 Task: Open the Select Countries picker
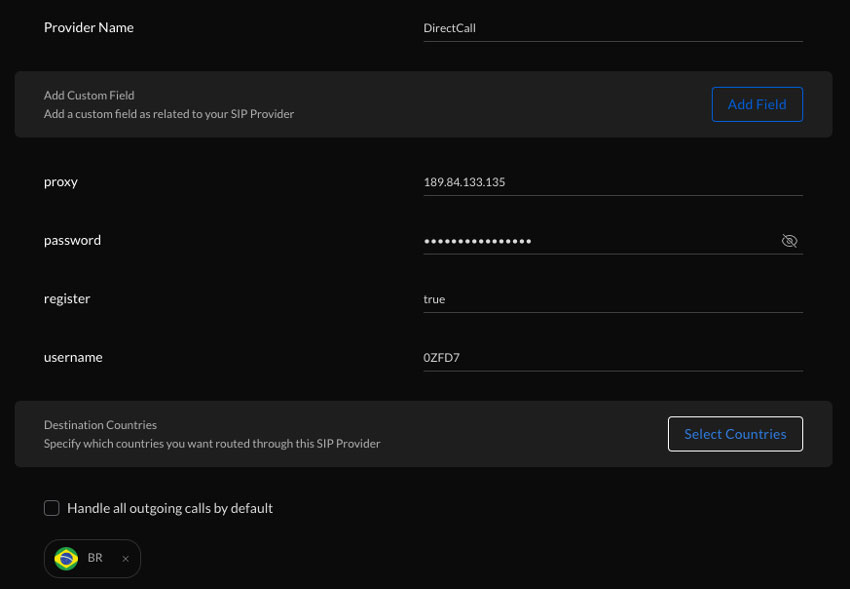(735, 434)
